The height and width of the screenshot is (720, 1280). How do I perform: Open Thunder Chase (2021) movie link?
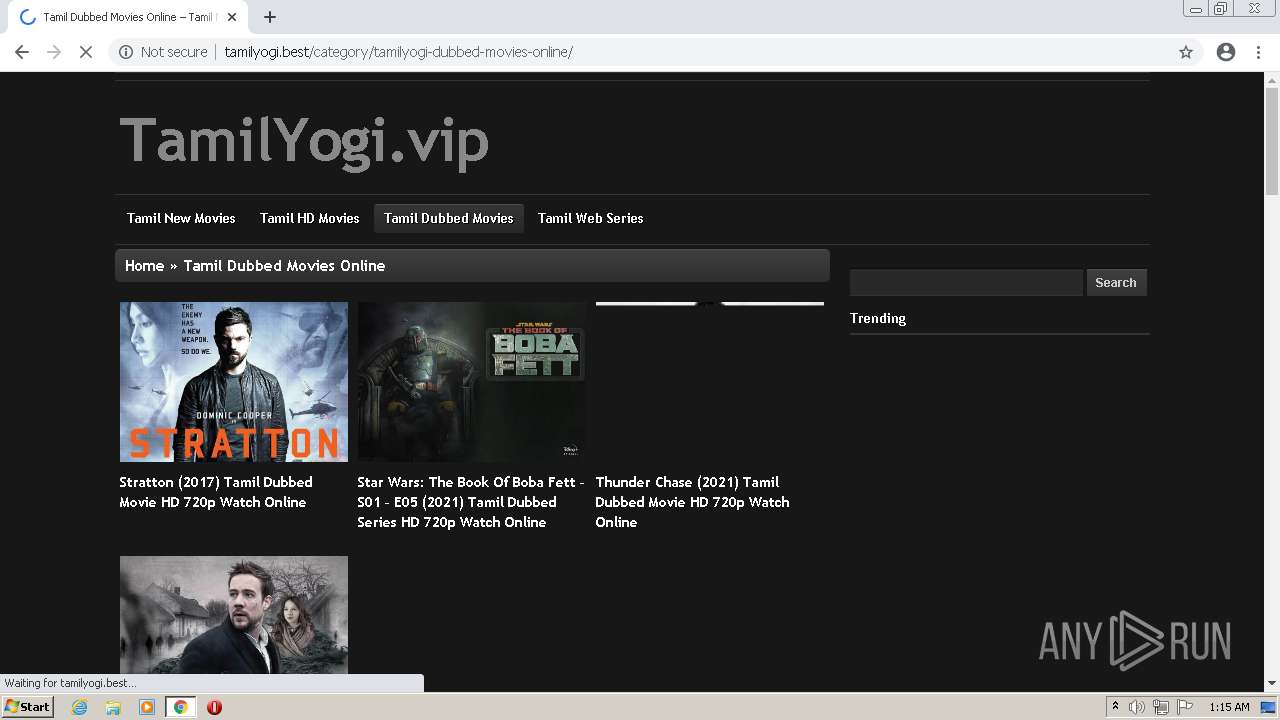(x=692, y=502)
